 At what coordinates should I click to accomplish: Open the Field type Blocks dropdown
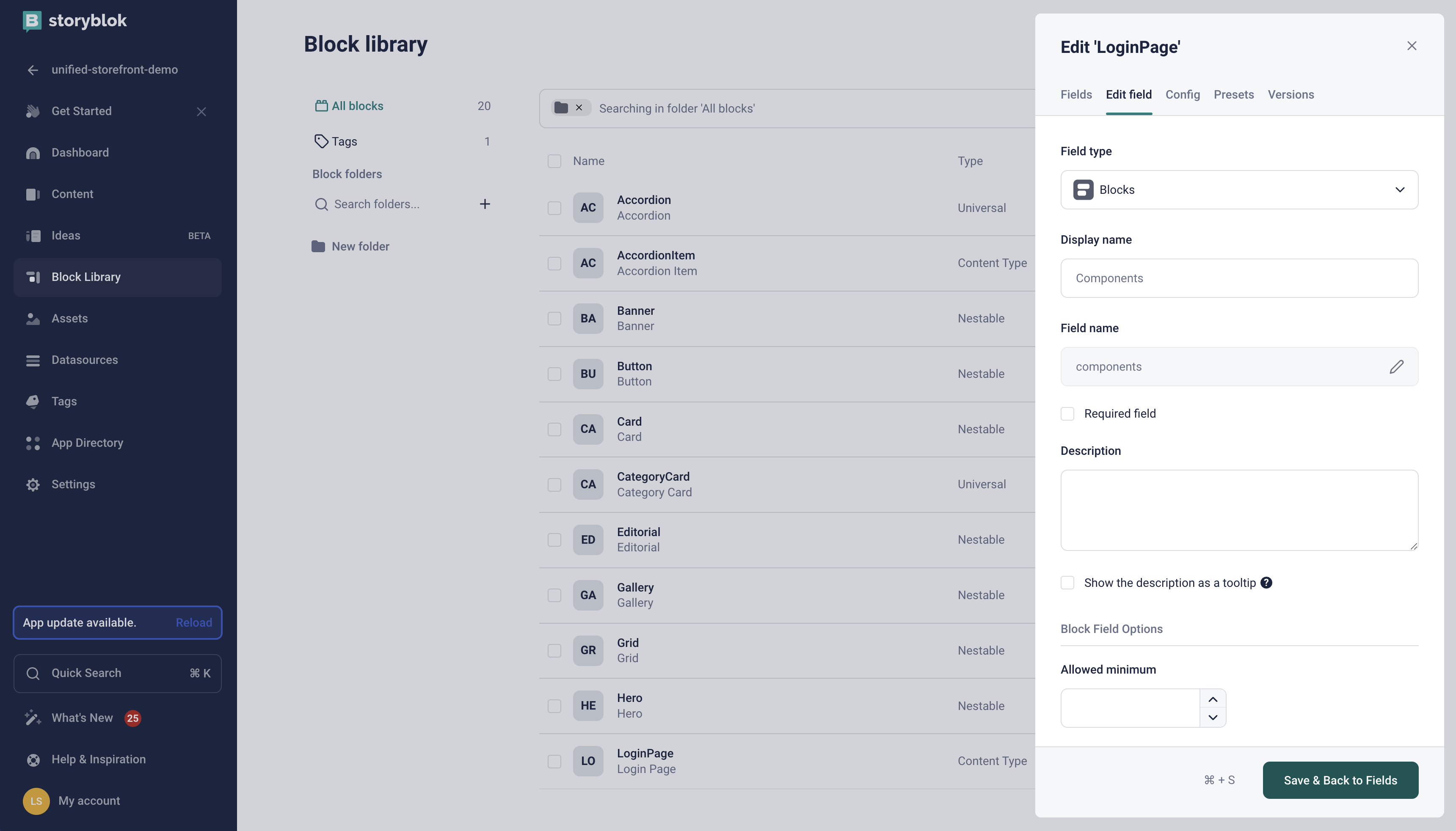pos(1239,190)
